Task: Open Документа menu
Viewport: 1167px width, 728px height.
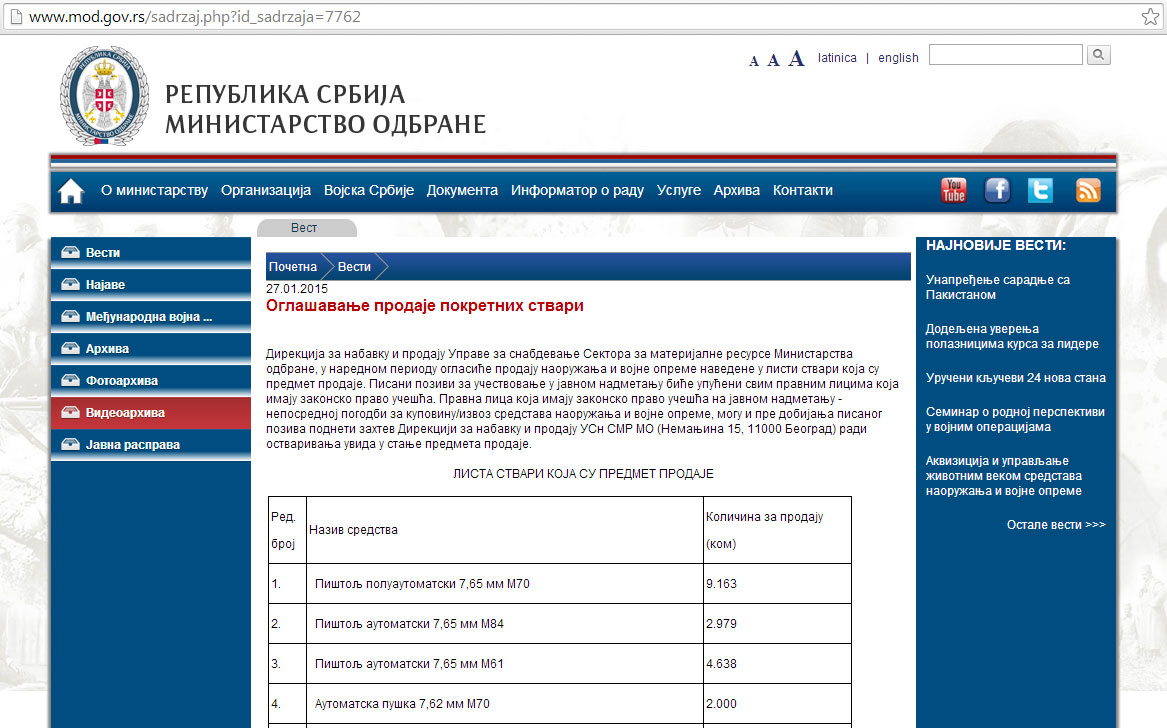Action: (x=462, y=191)
